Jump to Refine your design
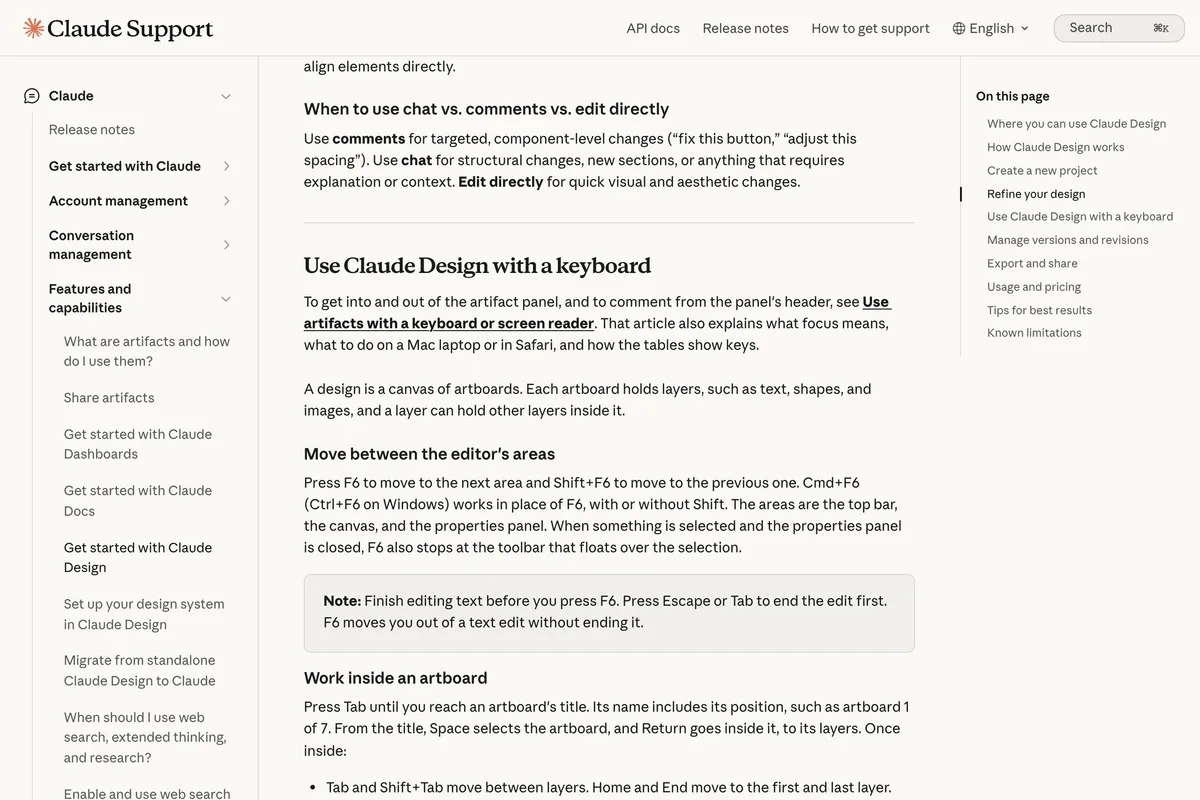This screenshot has height=800, width=1200. click(x=1036, y=194)
